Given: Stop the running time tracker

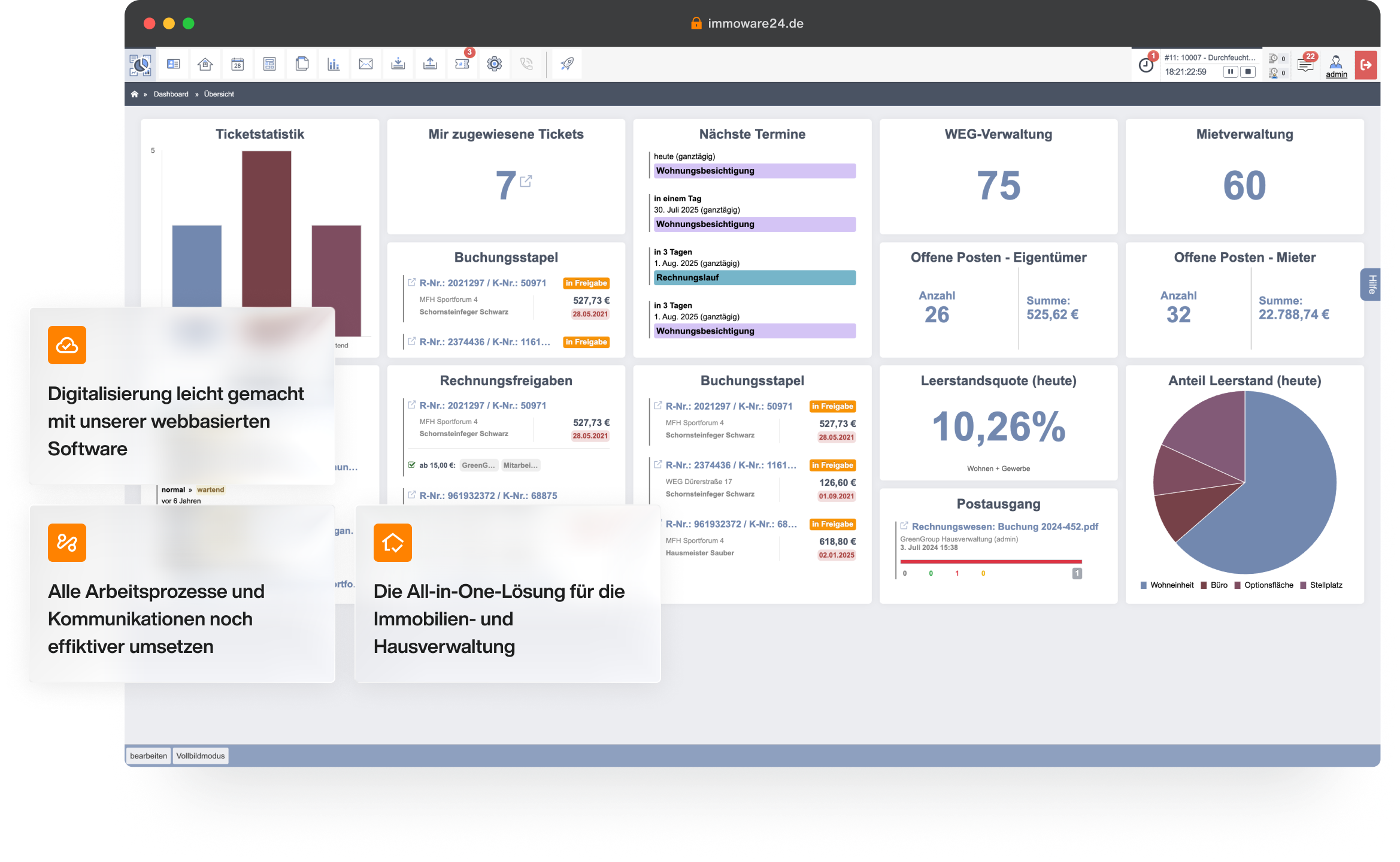Looking at the screenshot, I should 1248,72.
